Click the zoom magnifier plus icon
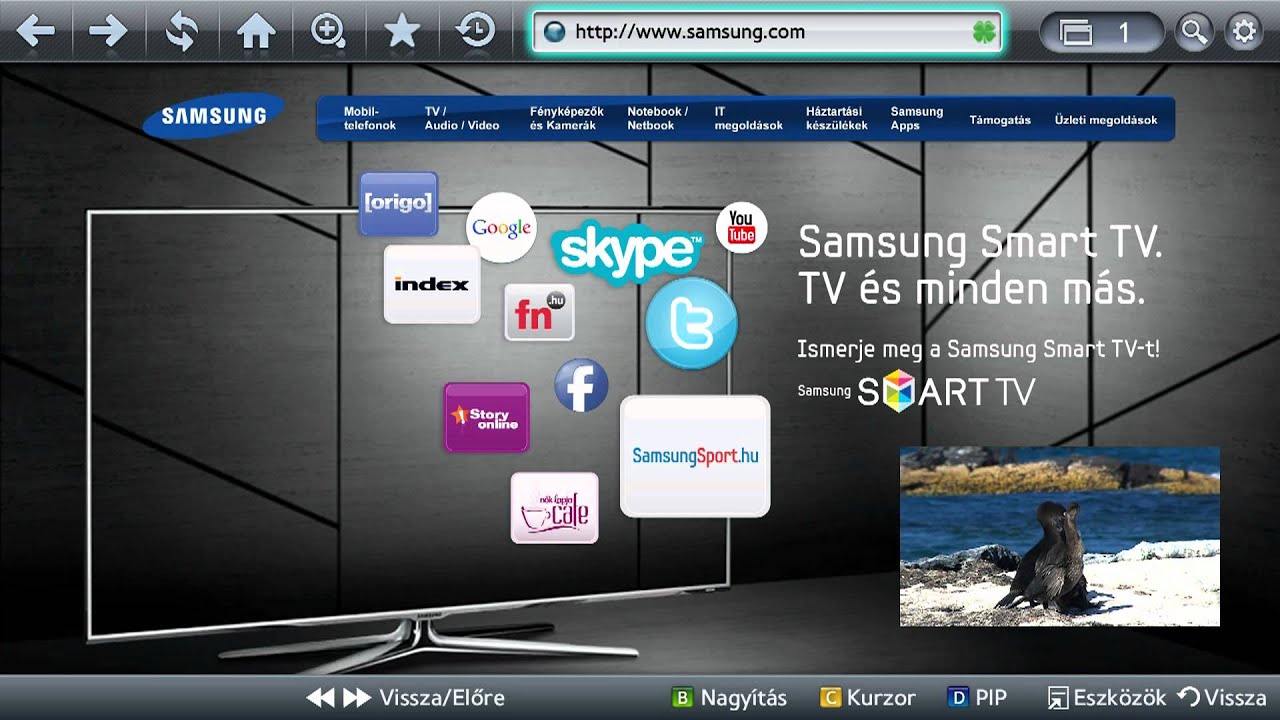 click(x=328, y=32)
